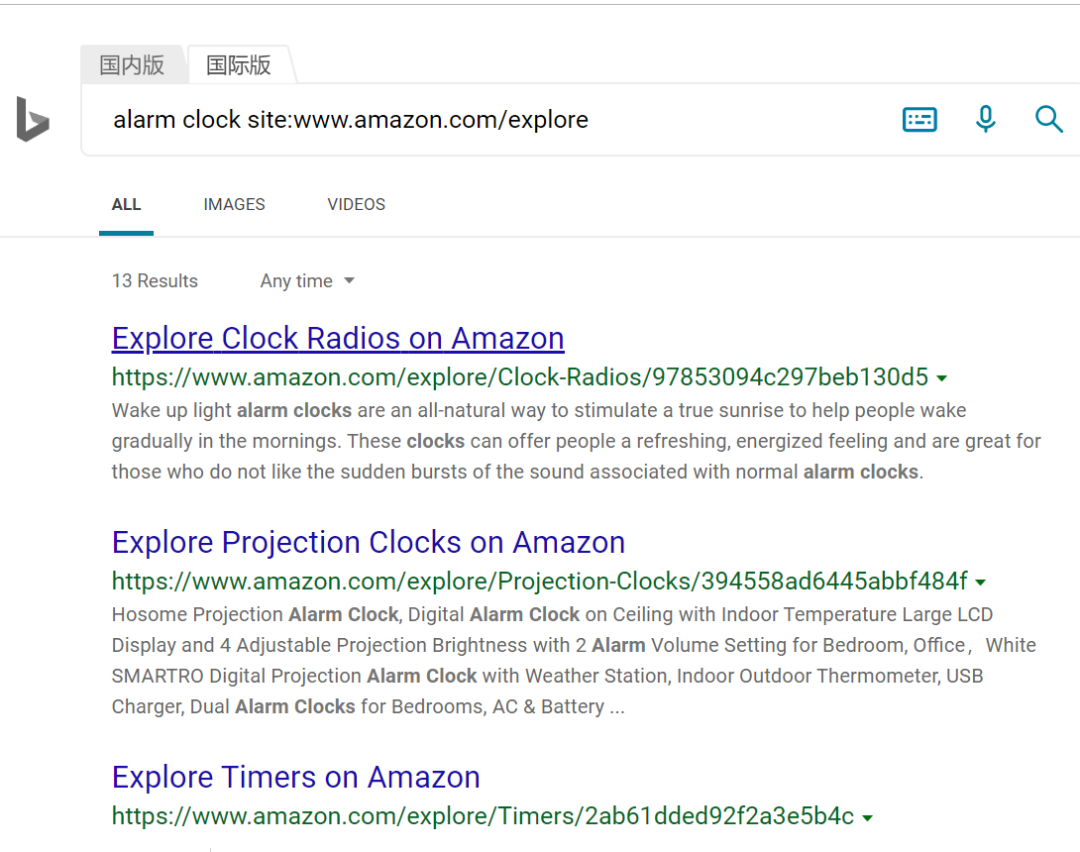Switch to the 国内版 tab
Screen dimensions: 1080x852
(132, 65)
